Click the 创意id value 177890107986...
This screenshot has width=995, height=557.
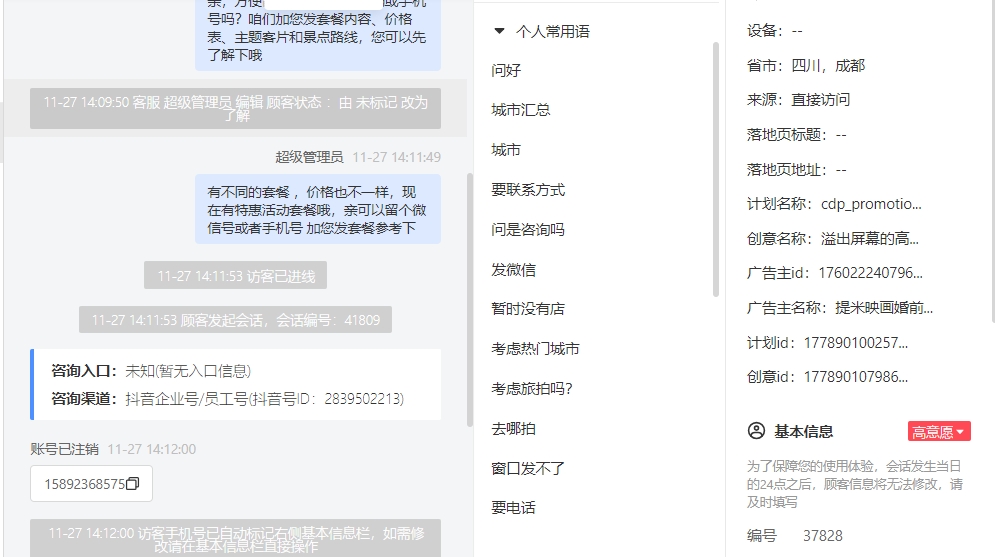pyautogui.click(x=856, y=377)
